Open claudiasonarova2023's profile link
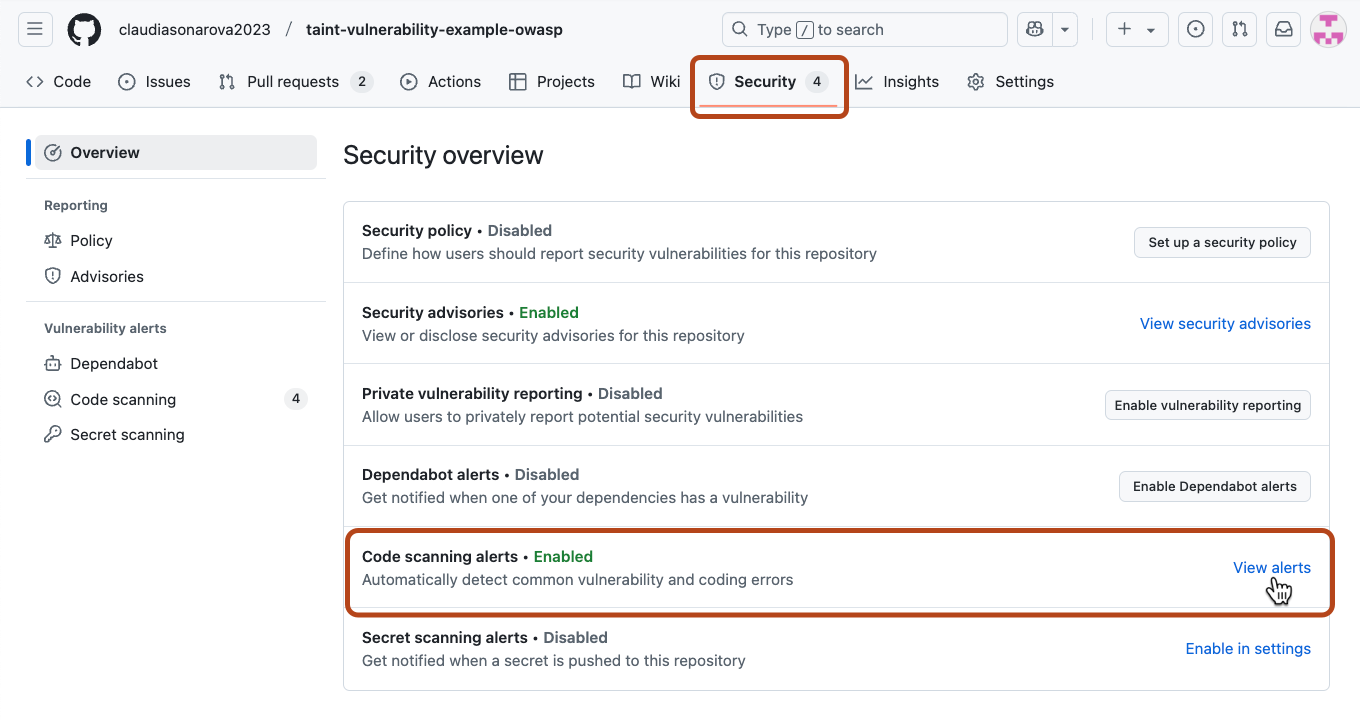The height and width of the screenshot is (721, 1360). [195, 29]
